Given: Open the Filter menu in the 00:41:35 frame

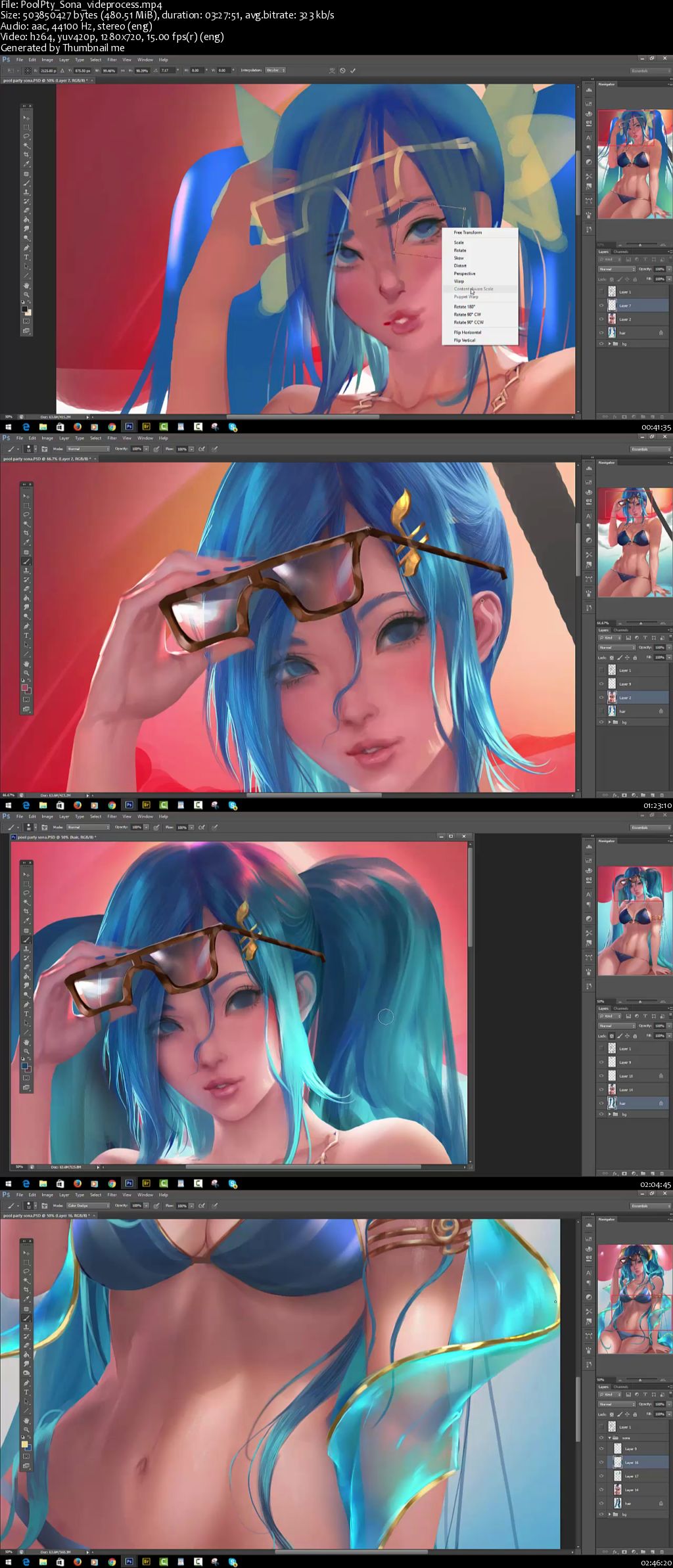Looking at the screenshot, I should click(x=112, y=60).
